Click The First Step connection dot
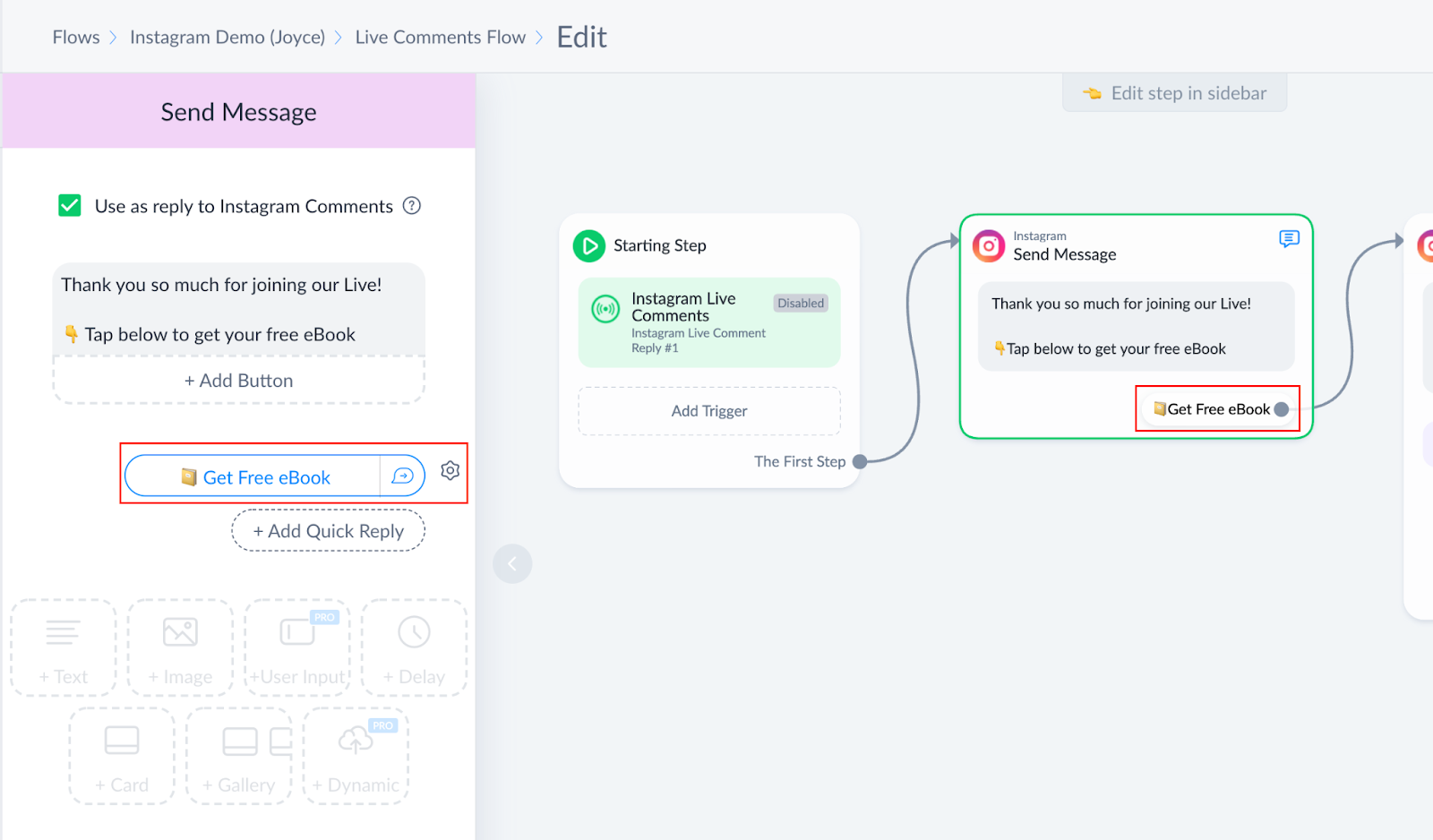Viewport: 1433px width, 840px height. (858, 461)
